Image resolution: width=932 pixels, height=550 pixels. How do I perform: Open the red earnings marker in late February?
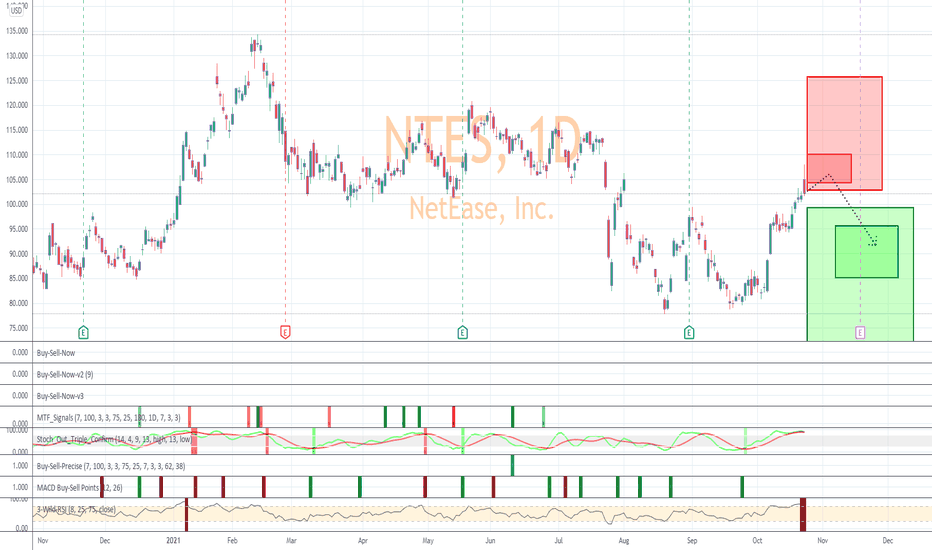285,332
